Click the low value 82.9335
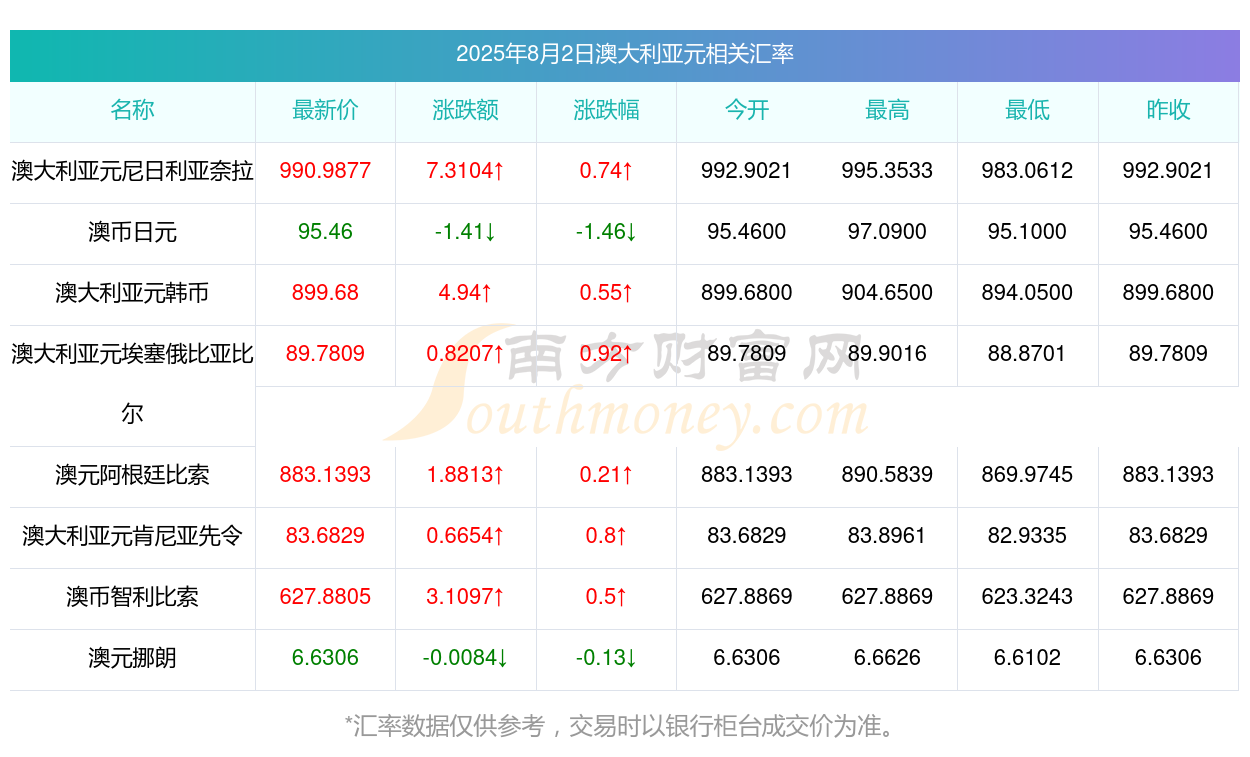The width and height of the screenshot is (1250, 757). point(1028,536)
